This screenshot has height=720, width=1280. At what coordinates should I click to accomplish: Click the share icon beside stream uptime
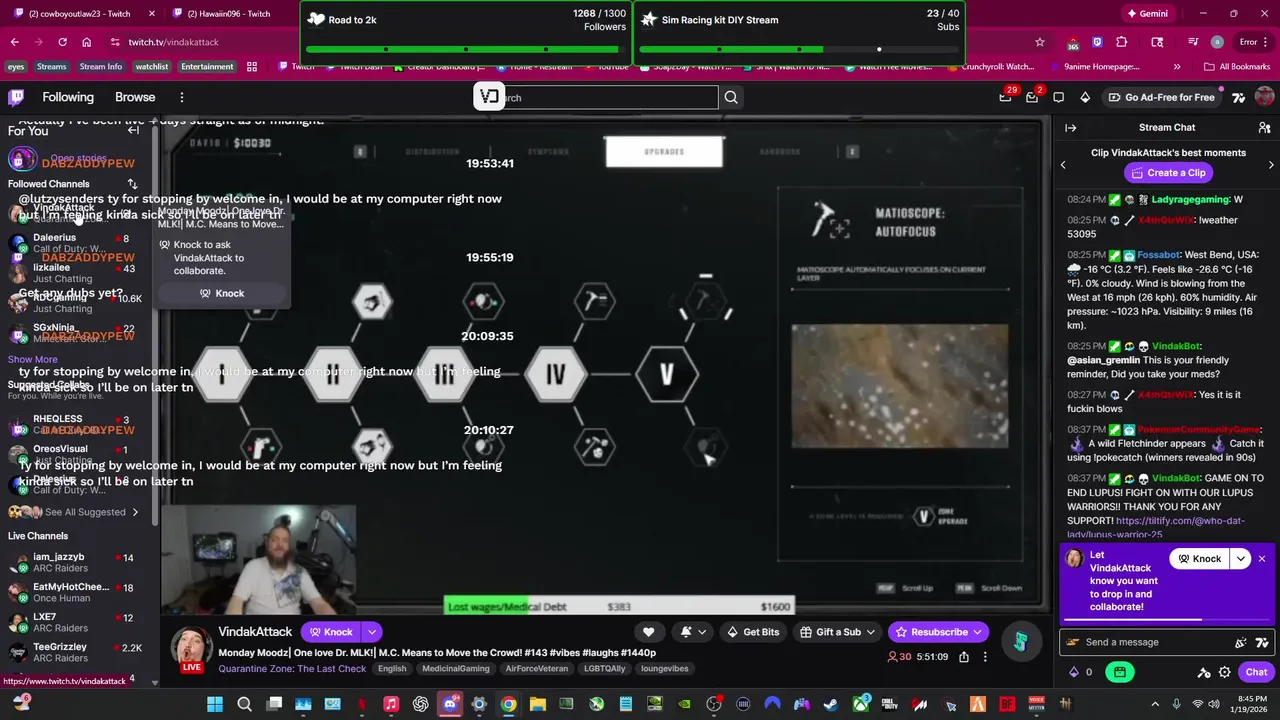point(964,657)
